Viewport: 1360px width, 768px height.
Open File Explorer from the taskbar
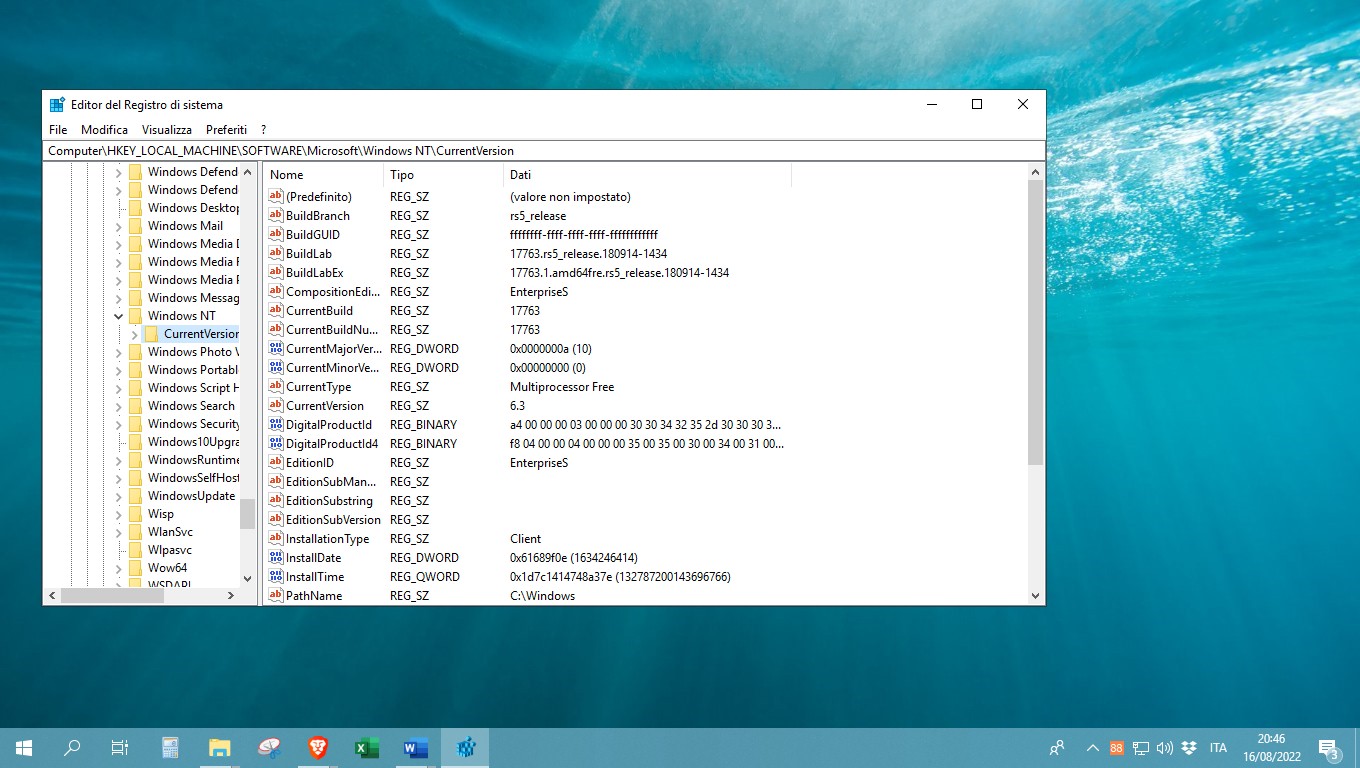(219, 748)
